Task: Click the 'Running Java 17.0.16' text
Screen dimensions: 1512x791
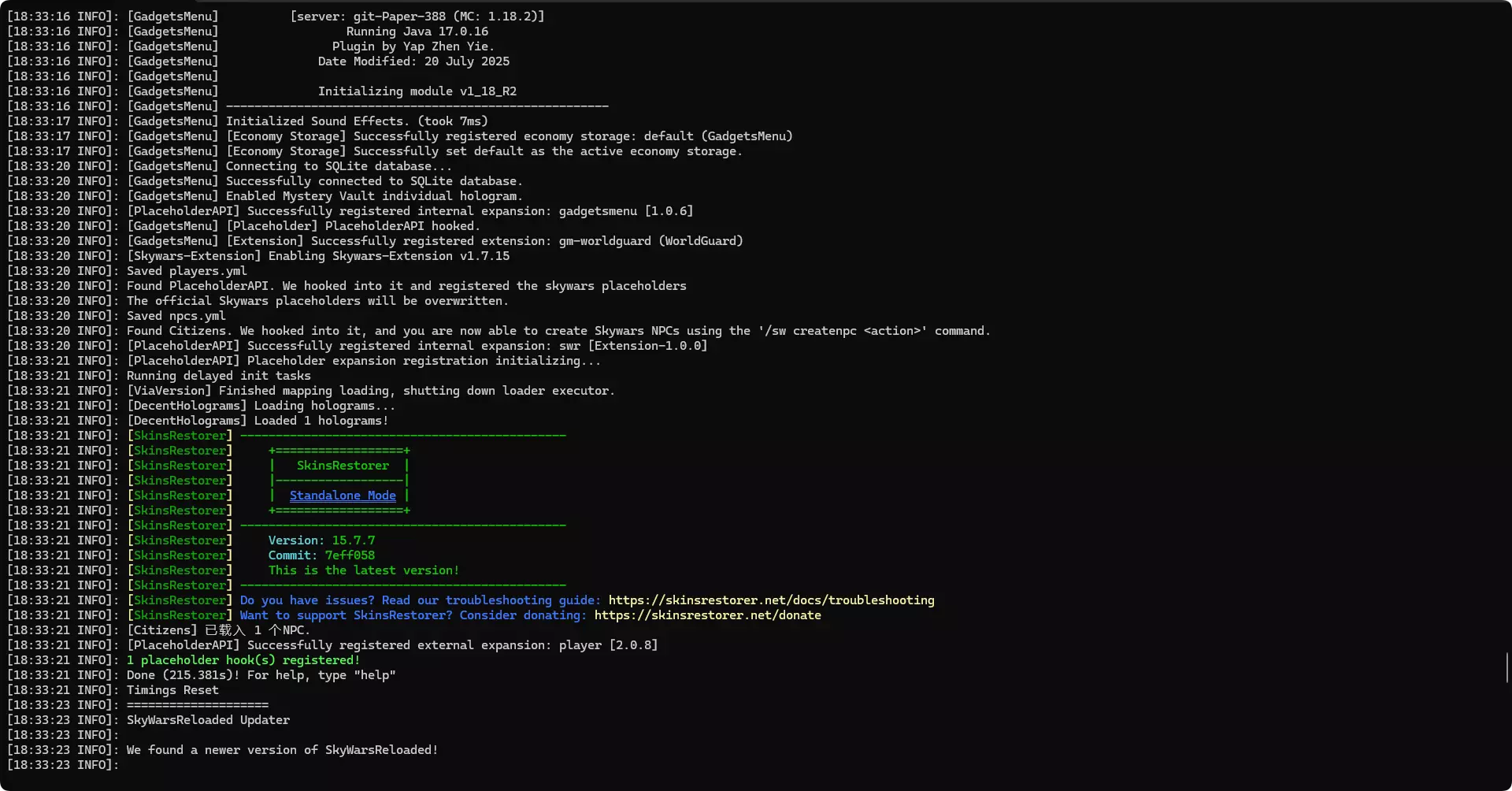Action: 417,32
